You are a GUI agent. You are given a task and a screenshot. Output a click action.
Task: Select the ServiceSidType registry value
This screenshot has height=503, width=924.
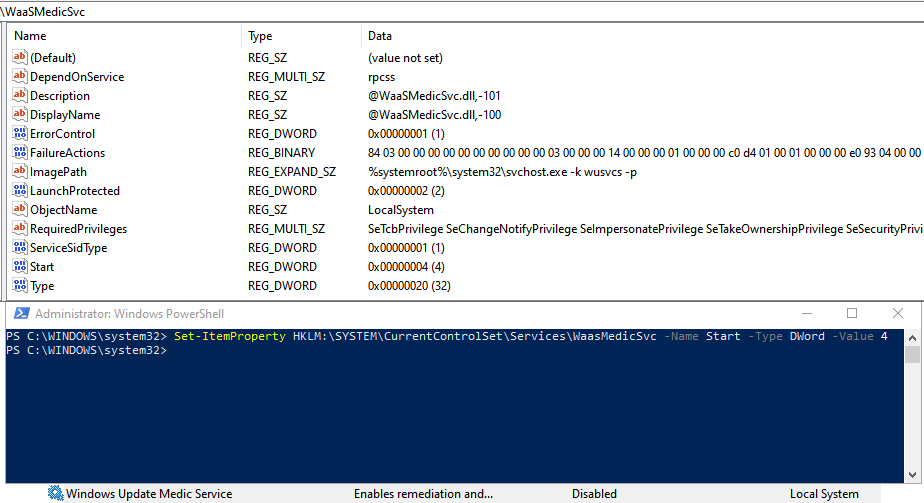coord(68,248)
